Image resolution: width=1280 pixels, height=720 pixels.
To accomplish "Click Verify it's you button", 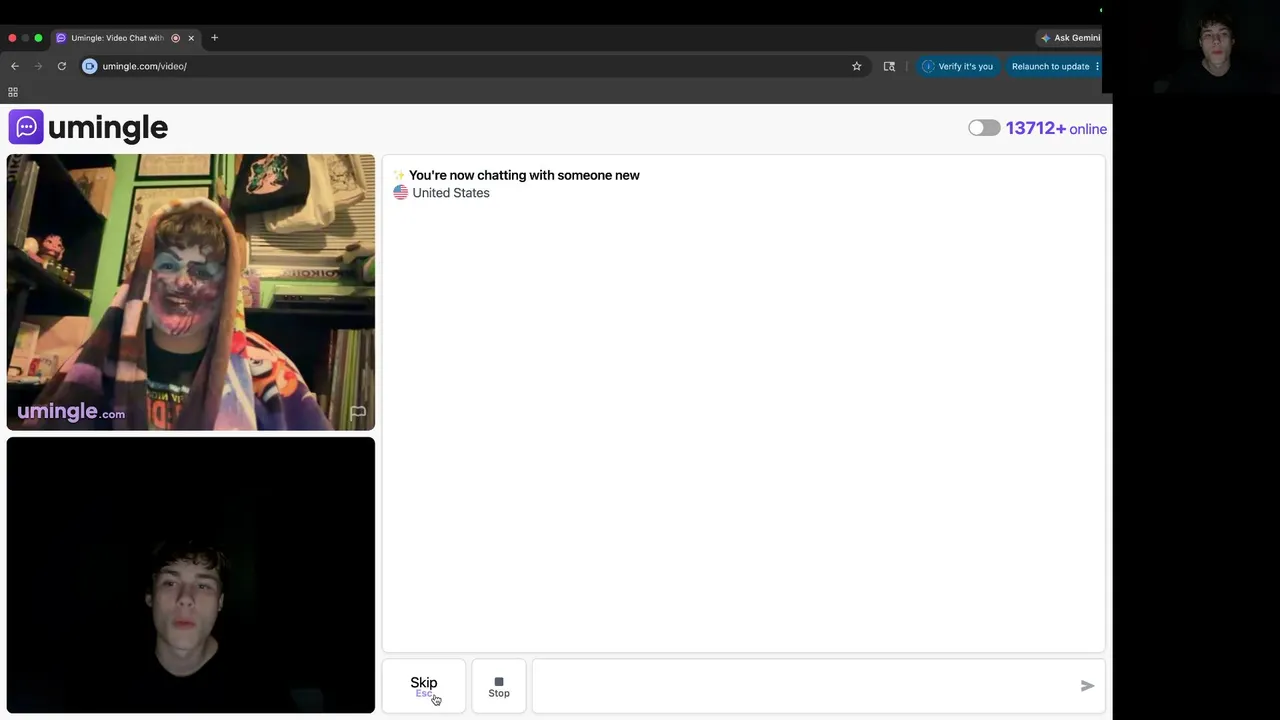I will tap(958, 66).
